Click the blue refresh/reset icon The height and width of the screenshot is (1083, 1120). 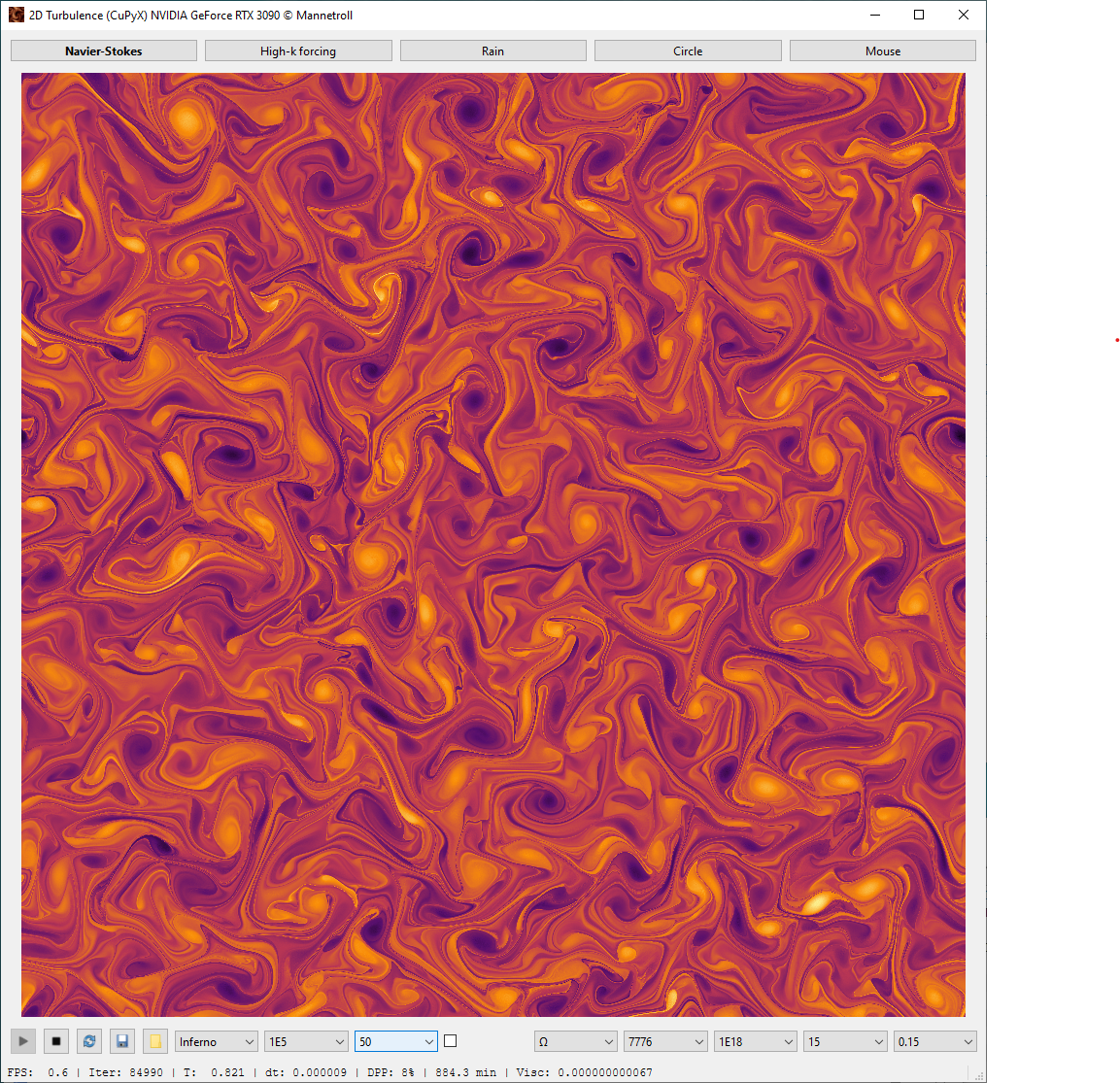point(89,1041)
